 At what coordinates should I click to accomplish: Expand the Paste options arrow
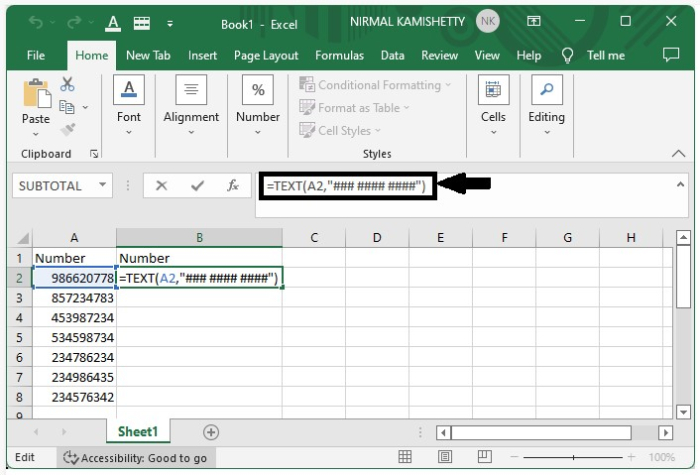(36, 134)
